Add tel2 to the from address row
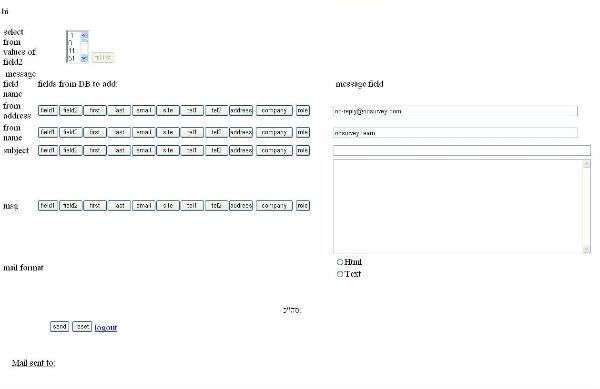The image size is (600, 389). point(216,111)
